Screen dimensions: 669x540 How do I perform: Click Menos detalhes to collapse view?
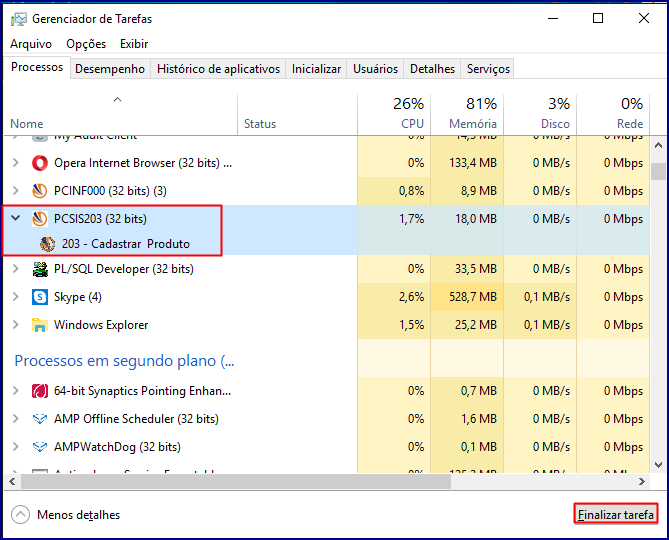point(79,515)
